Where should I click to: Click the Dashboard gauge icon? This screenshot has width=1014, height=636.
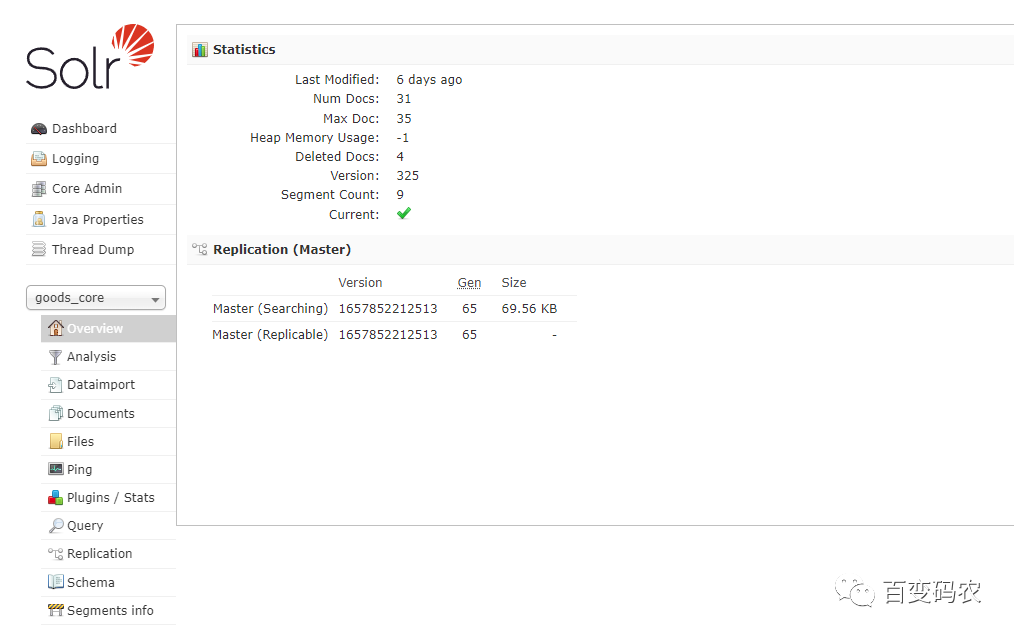[39, 129]
